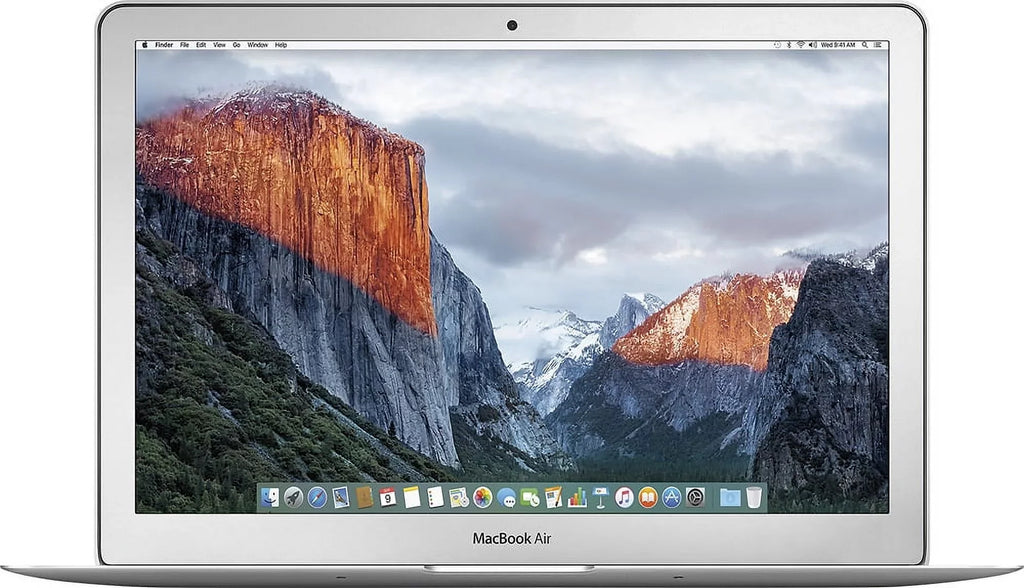Open the View menu
This screenshot has width=1024, height=588.
coord(219,45)
